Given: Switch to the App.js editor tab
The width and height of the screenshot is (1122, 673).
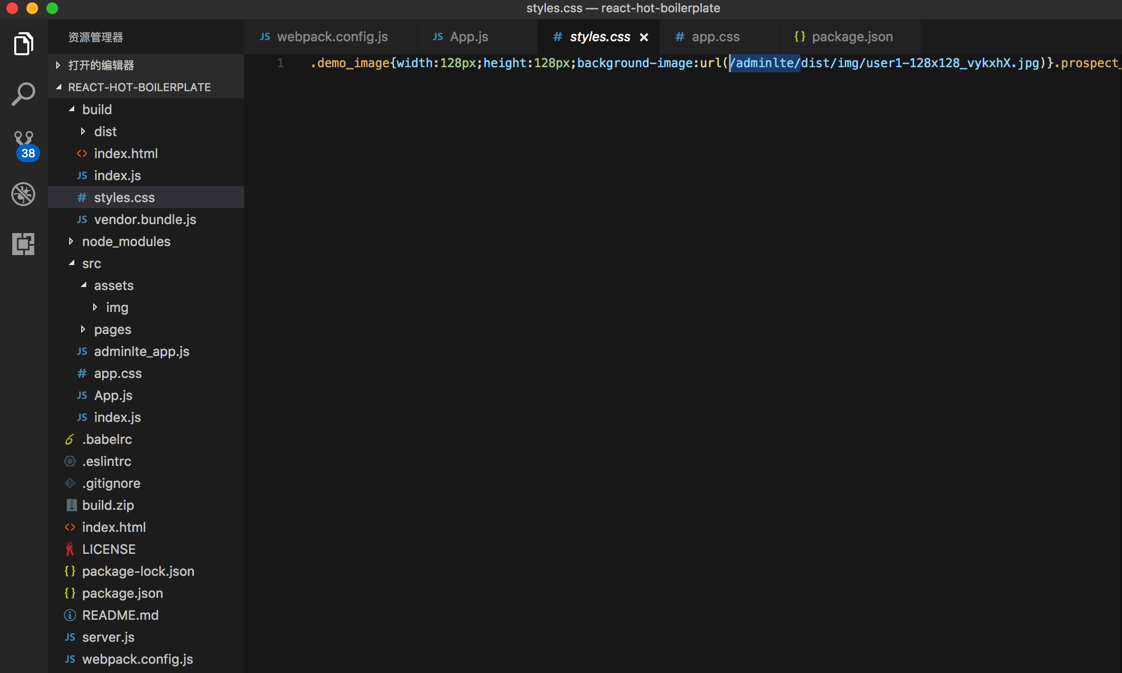Looking at the screenshot, I should click(477, 36).
